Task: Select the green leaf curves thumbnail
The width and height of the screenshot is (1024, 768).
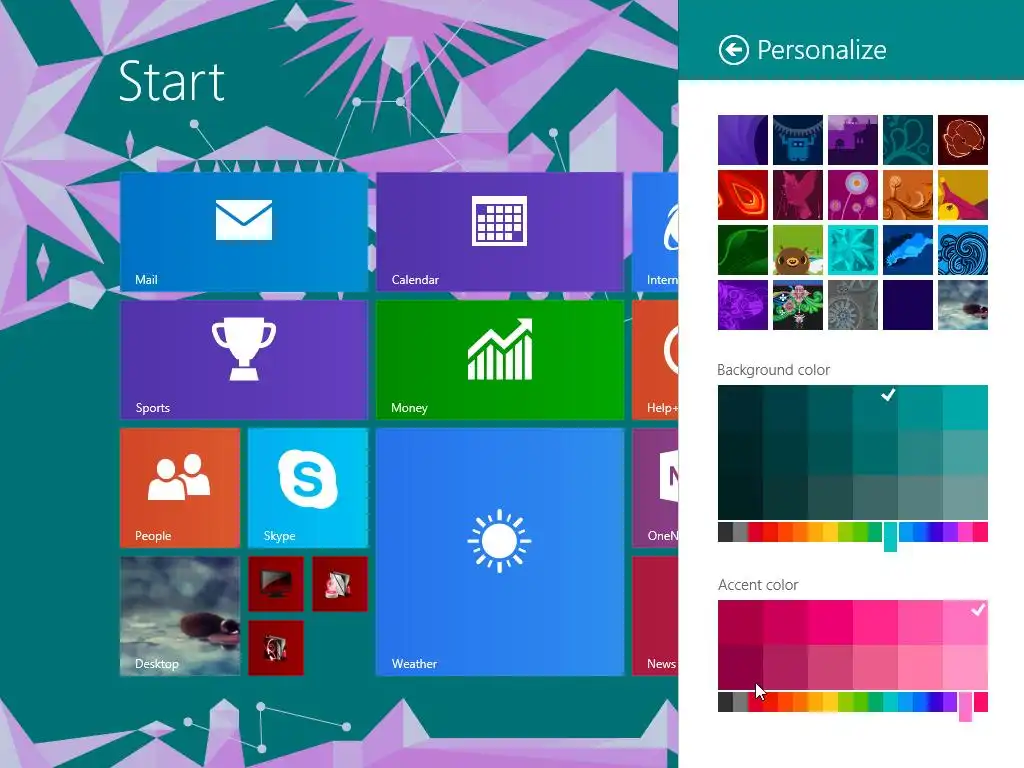Action: [743, 250]
